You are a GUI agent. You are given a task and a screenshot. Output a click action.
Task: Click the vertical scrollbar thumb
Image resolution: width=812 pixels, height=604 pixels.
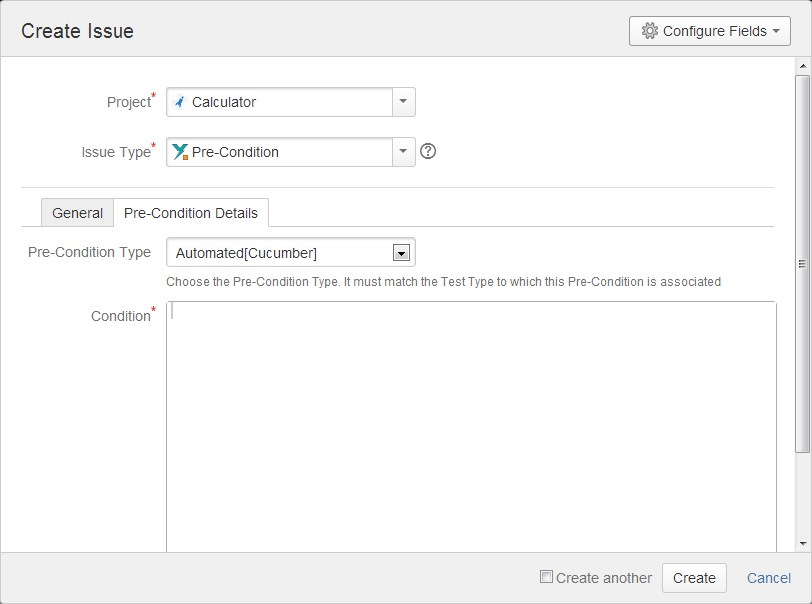point(803,264)
